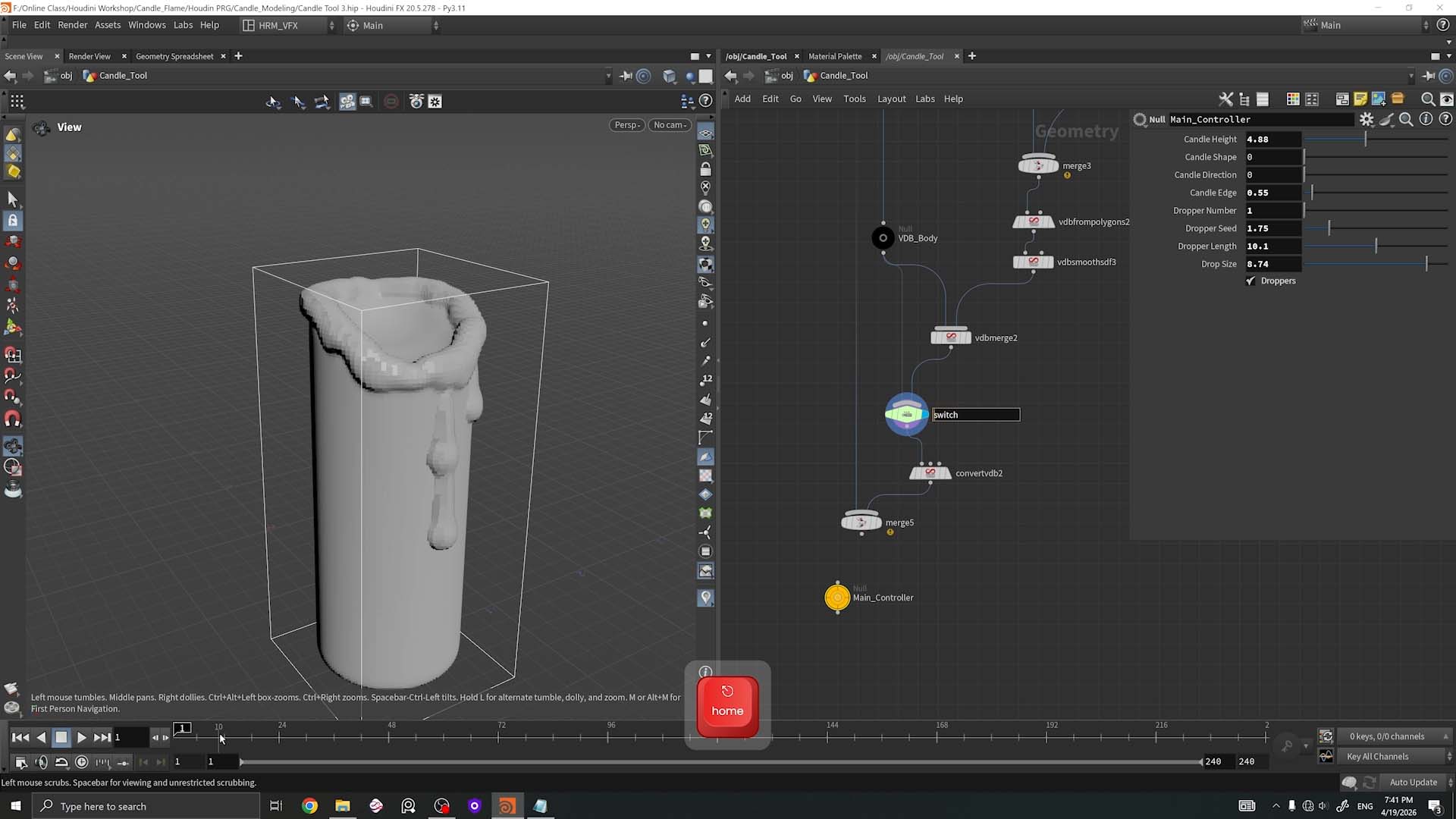Click the play forward button
This screenshot has width=1456, height=819.
(x=81, y=737)
